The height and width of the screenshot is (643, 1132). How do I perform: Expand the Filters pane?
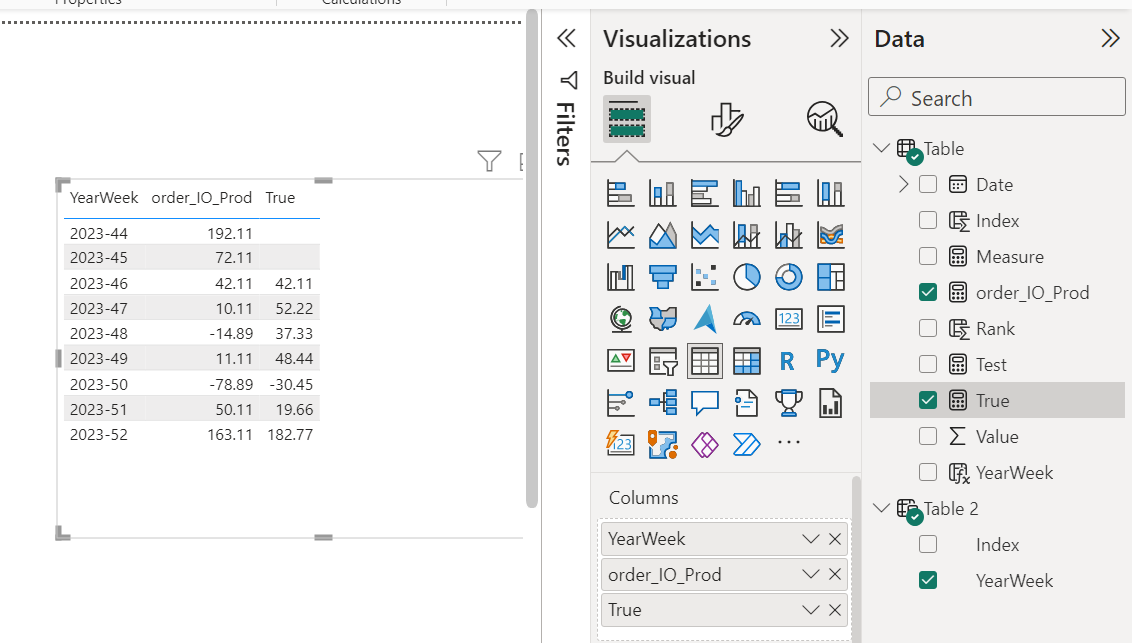566,38
